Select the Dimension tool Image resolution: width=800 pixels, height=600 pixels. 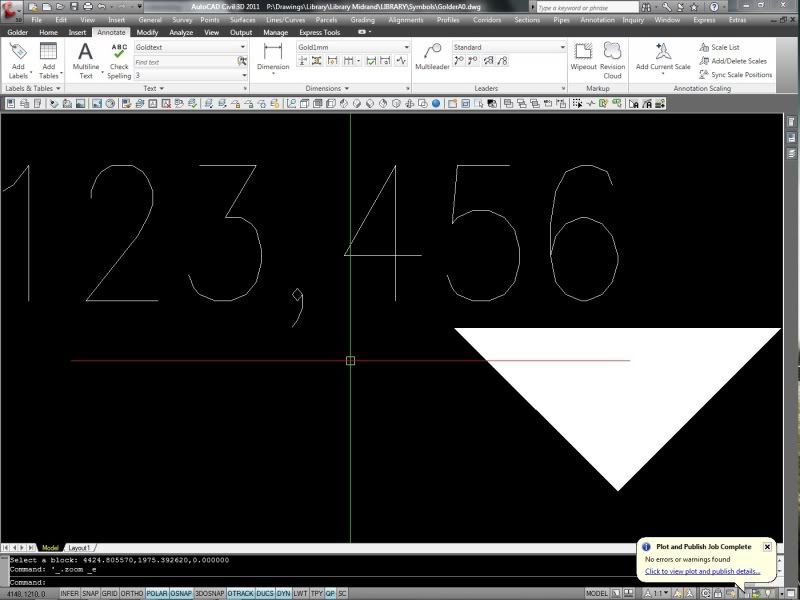pyautogui.click(x=273, y=56)
